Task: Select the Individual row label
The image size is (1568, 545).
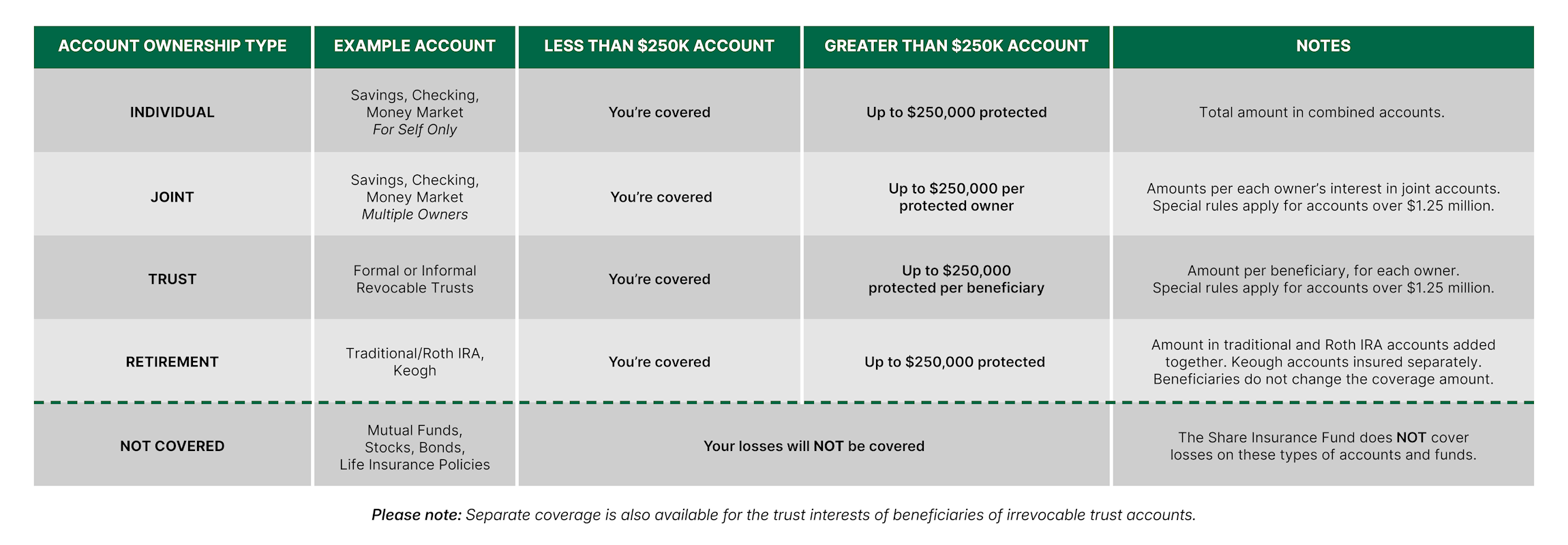Action: [x=172, y=112]
